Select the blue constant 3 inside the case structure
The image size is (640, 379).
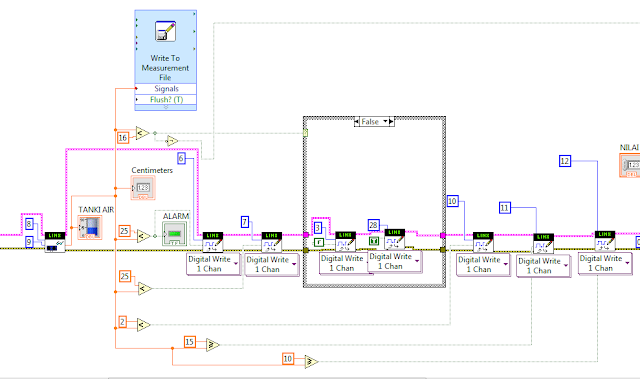[318, 228]
